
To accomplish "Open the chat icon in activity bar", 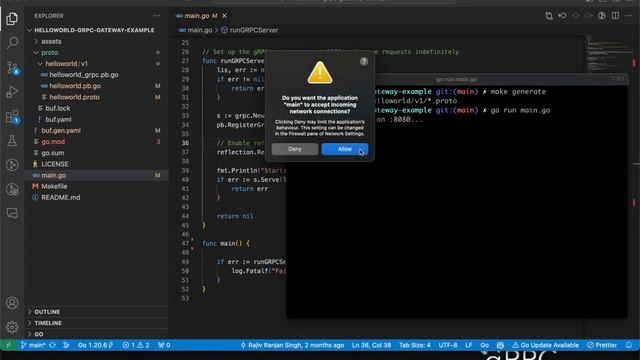I will point(12,213).
